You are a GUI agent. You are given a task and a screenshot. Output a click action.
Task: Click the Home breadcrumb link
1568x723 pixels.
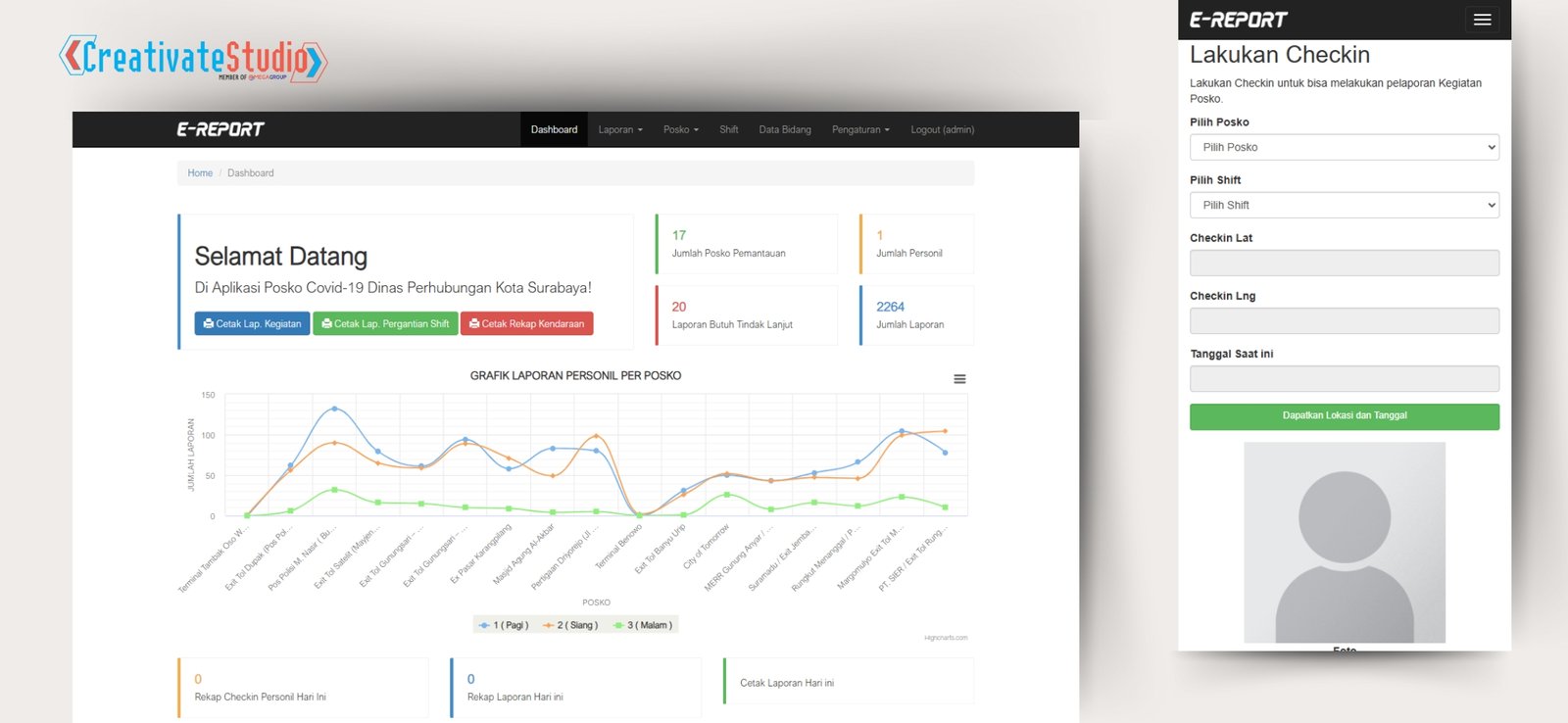click(200, 173)
